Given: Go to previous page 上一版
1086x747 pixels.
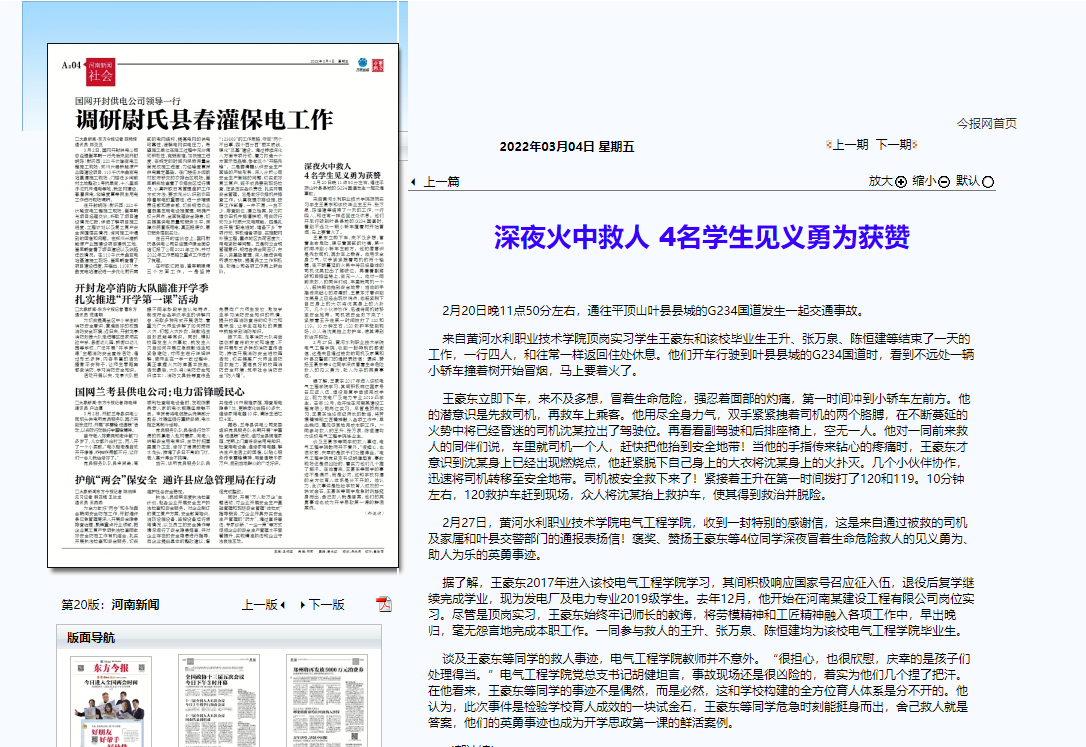Looking at the screenshot, I should pos(258,605).
